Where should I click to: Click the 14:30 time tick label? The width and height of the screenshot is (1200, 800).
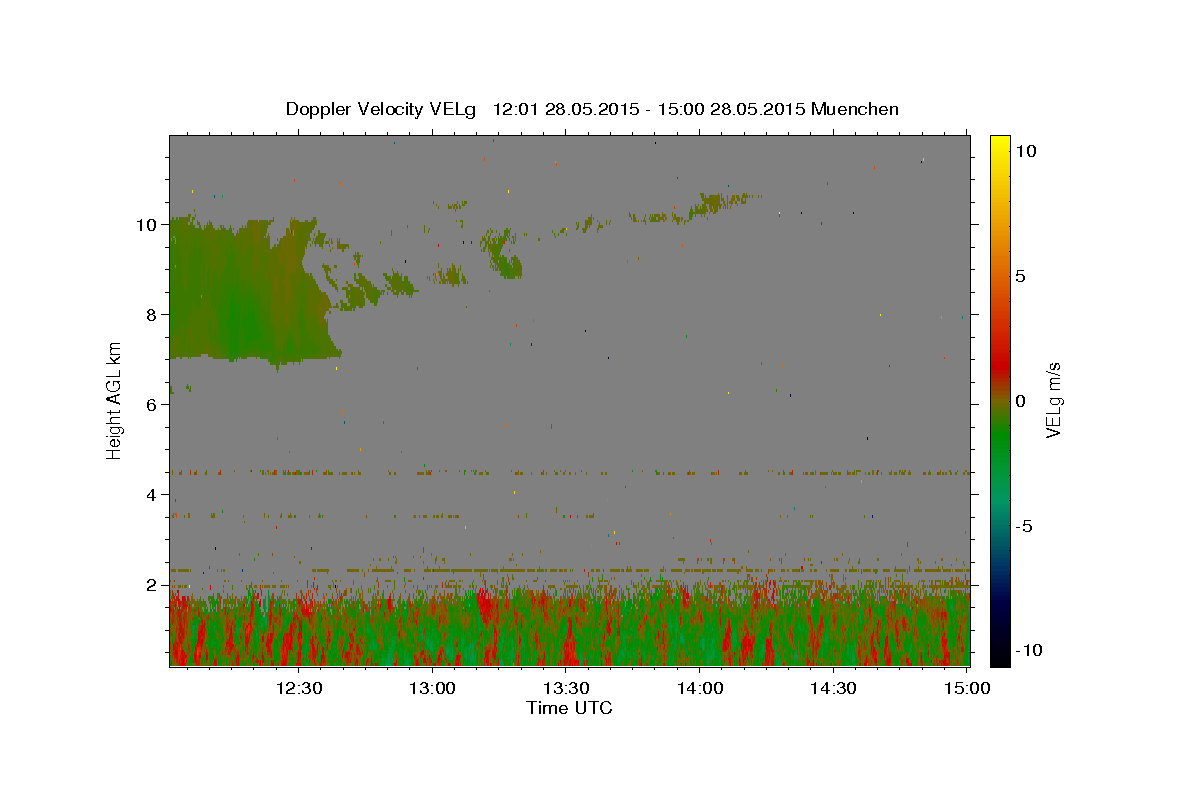pos(834,688)
